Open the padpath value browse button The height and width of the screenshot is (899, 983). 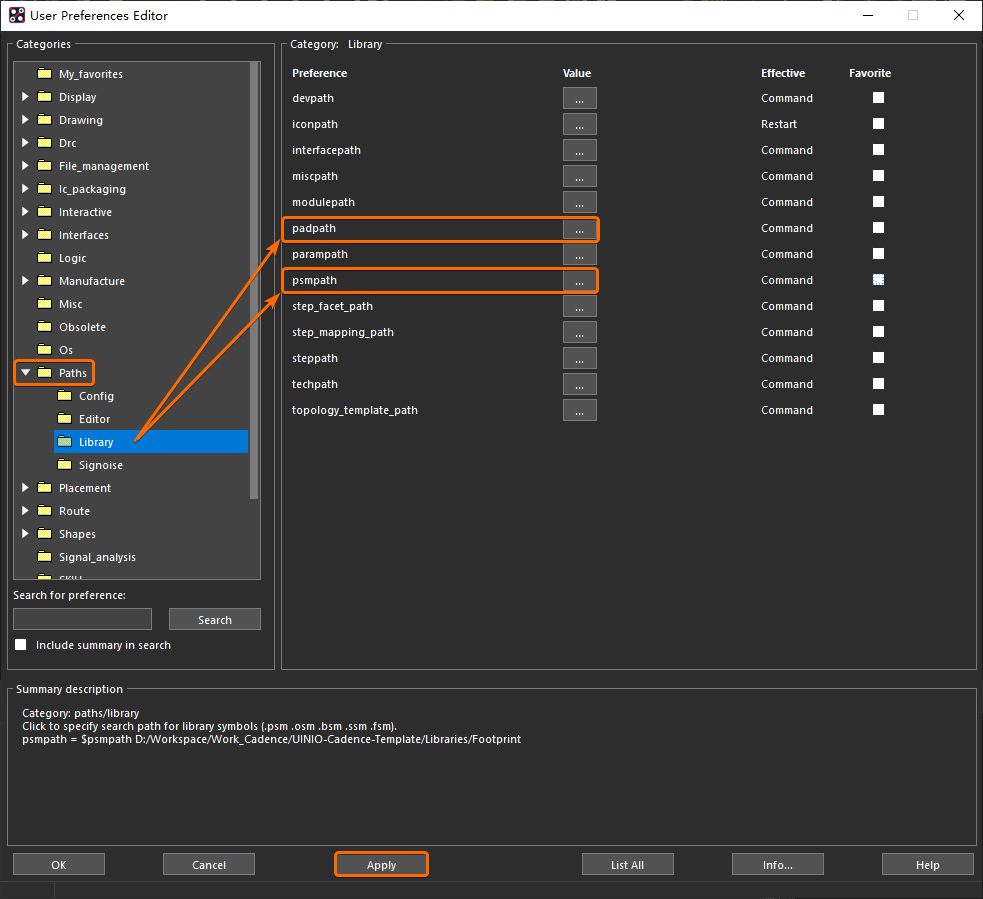[579, 229]
